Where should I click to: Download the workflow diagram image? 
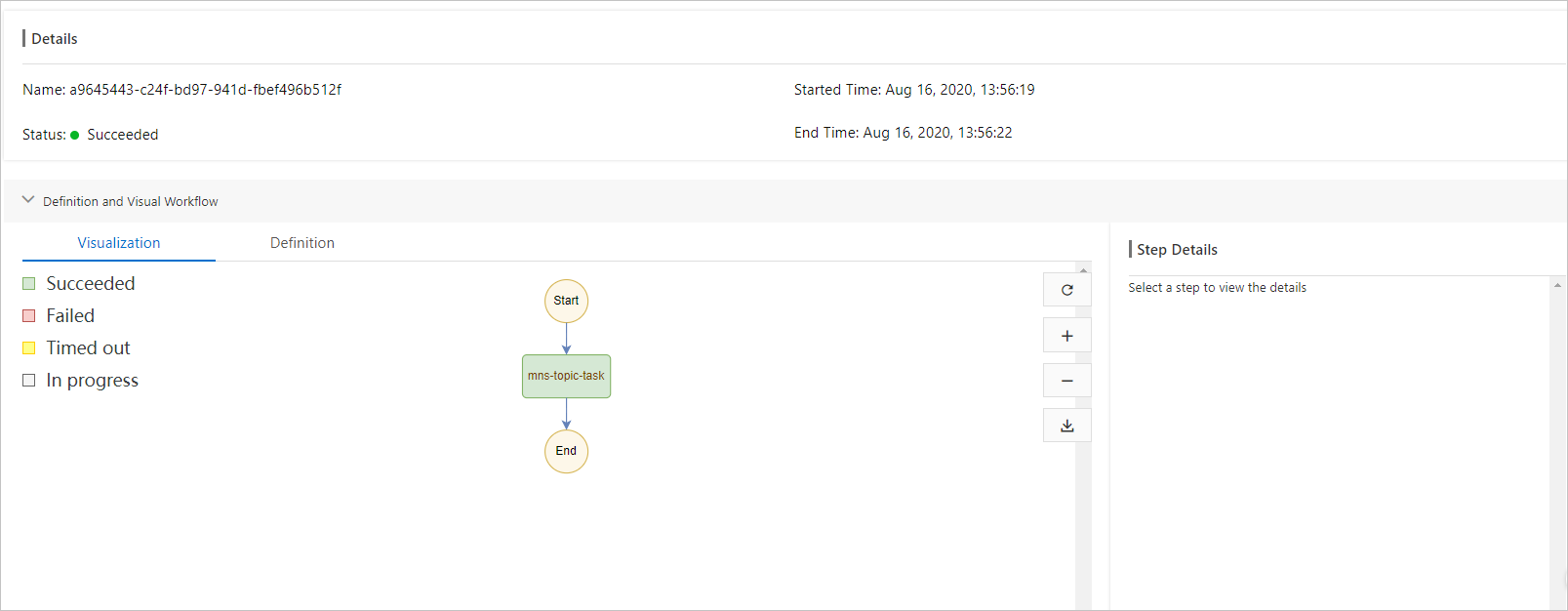(x=1066, y=426)
